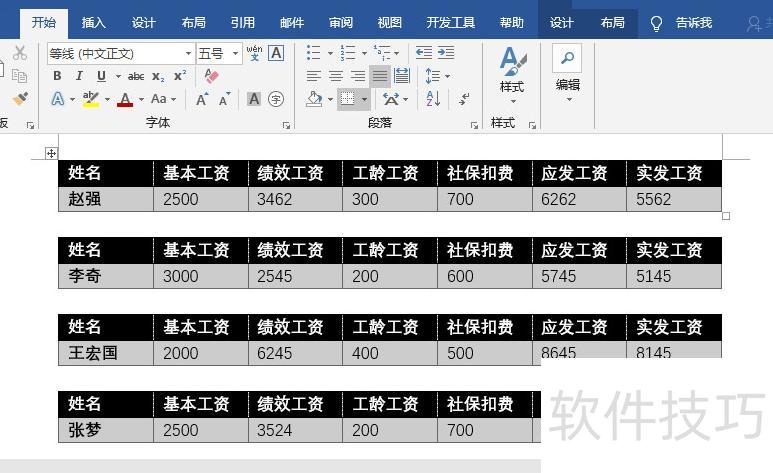The width and height of the screenshot is (773, 473).
Task: Align text right
Action: [x=358, y=76]
